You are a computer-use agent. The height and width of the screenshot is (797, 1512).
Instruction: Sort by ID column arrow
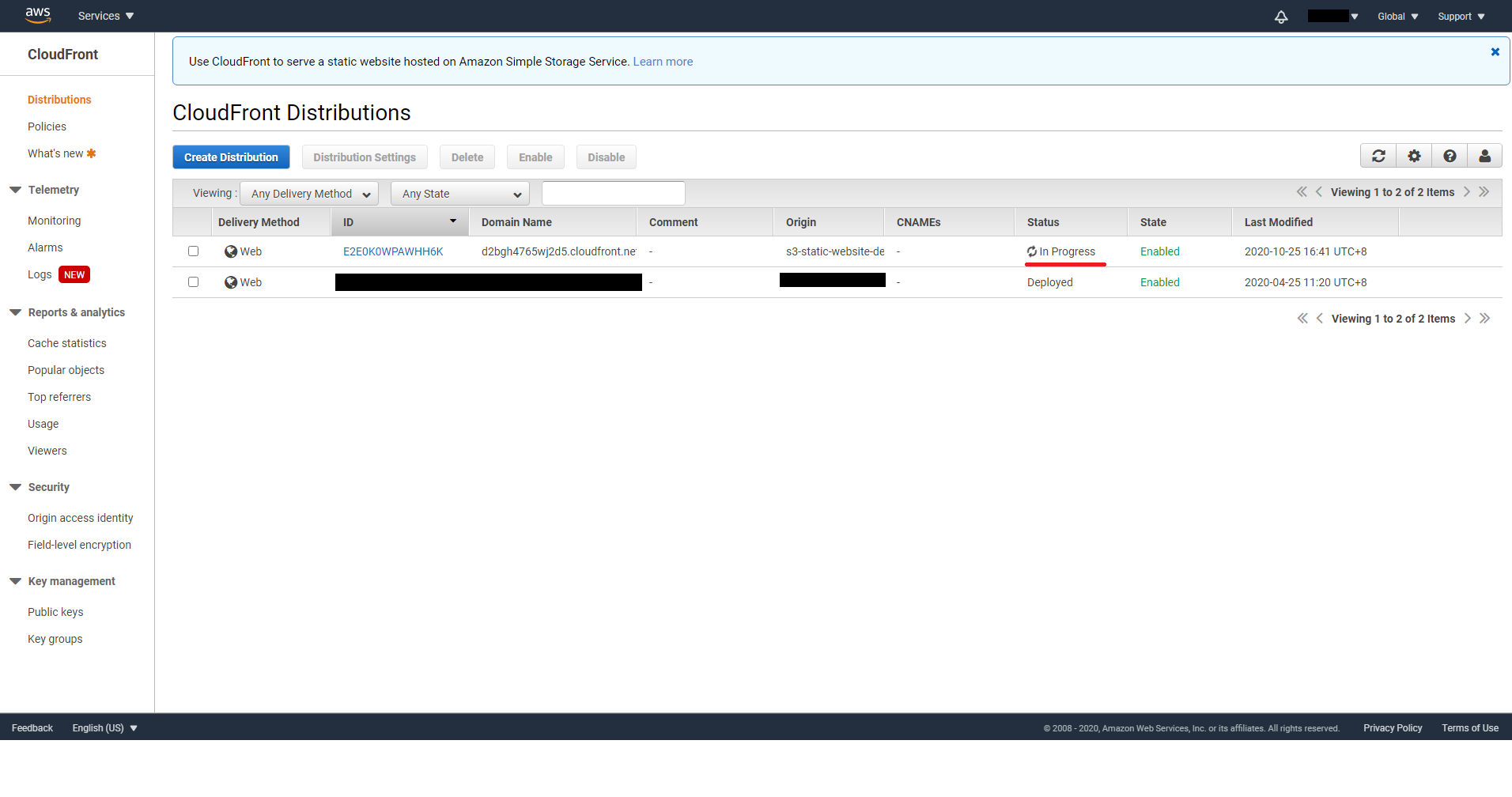453,221
